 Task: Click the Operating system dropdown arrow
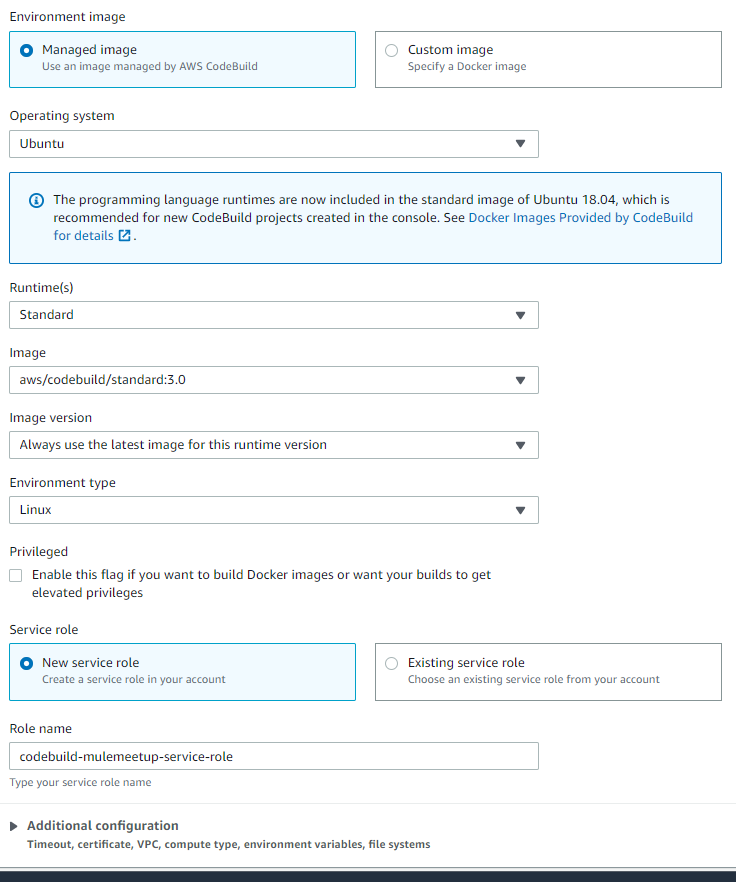tap(520, 144)
